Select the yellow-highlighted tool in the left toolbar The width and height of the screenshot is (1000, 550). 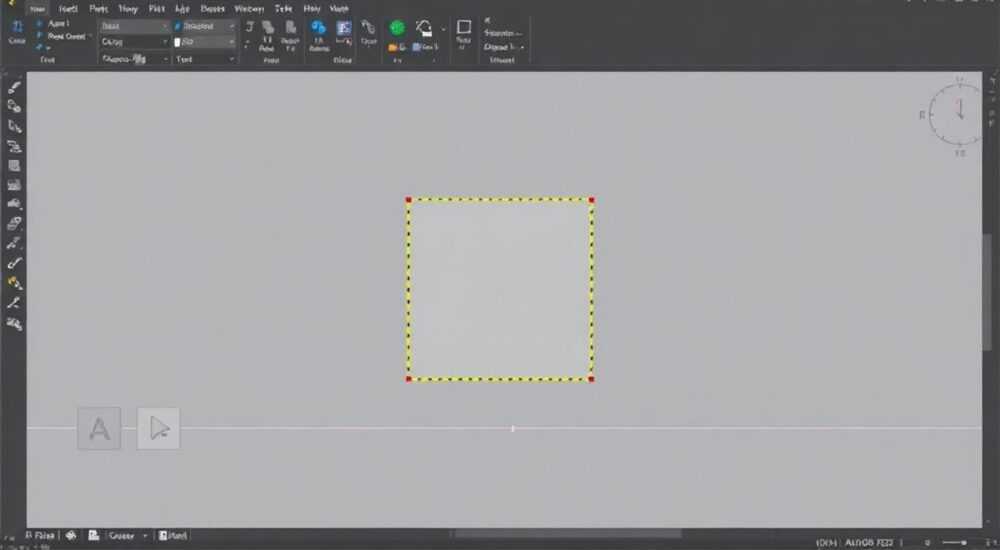point(15,283)
